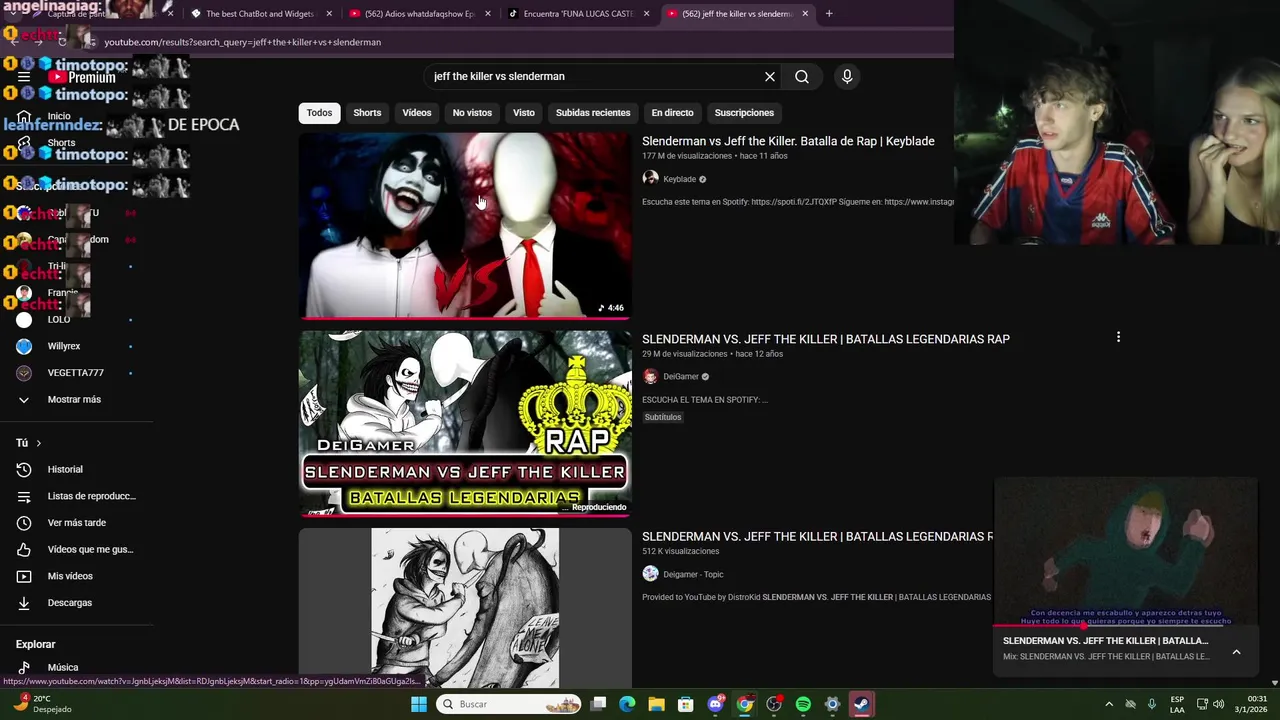Open Google Chrome taskbar icon
Image resolution: width=1280 pixels, height=720 pixels.
coord(745,704)
